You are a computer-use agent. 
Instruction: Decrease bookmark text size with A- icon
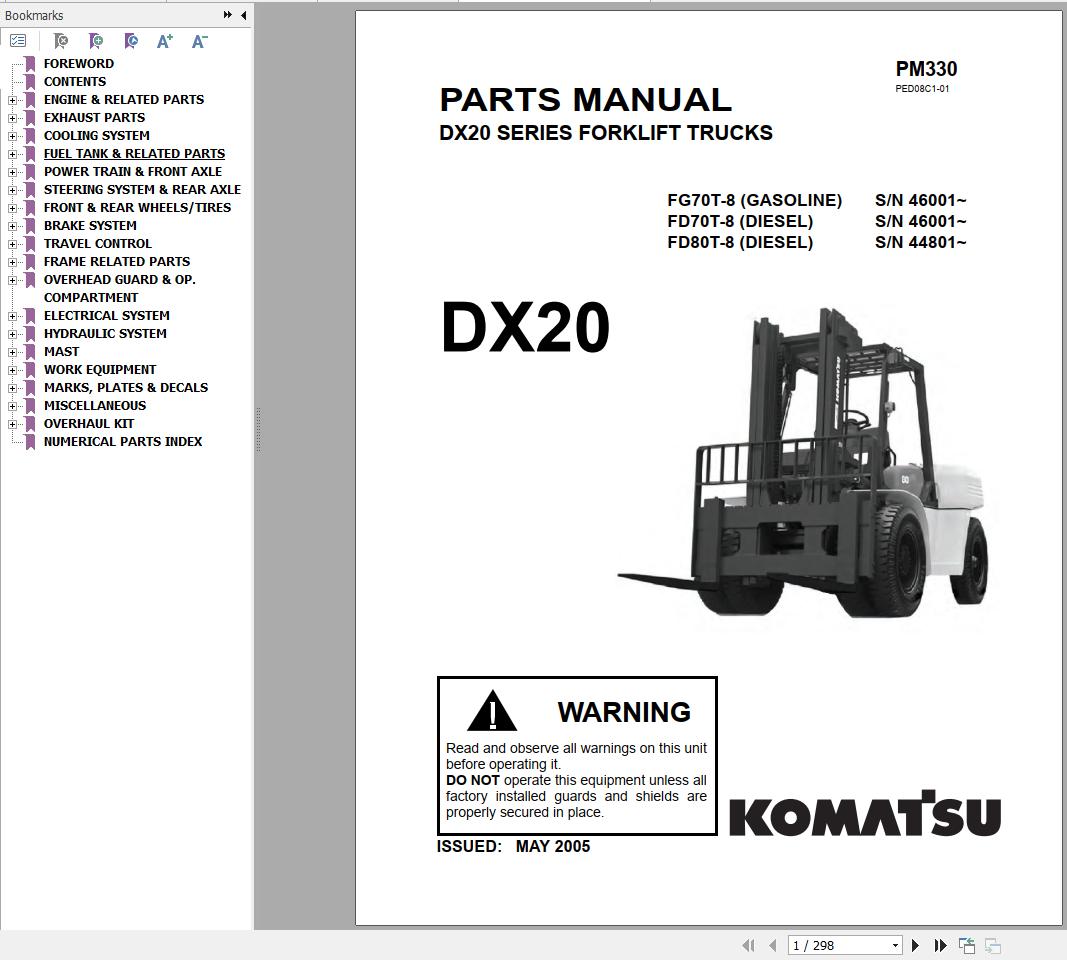click(x=198, y=41)
